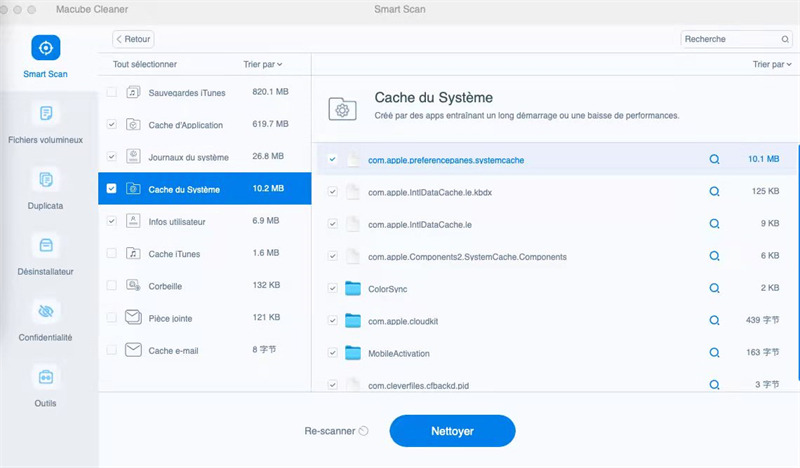800x468 pixels.
Task: Click Re-scanner to scan again
Action: (x=336, y=431)
